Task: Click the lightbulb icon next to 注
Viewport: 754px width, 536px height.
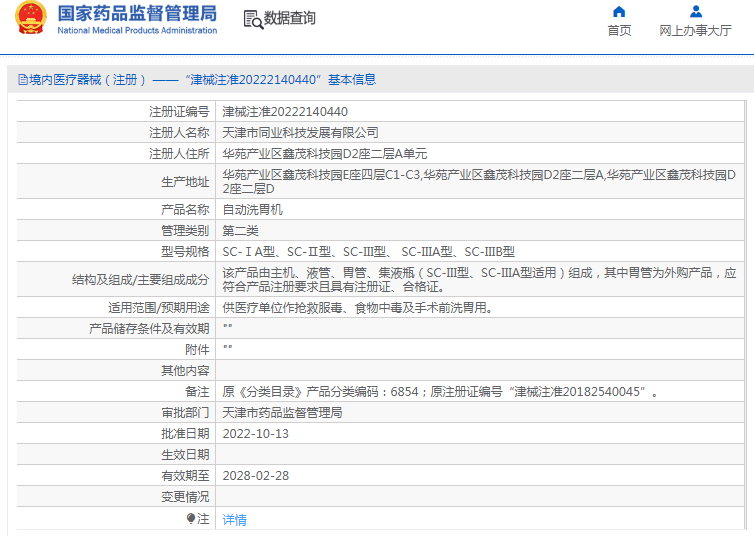Action: 191,518
